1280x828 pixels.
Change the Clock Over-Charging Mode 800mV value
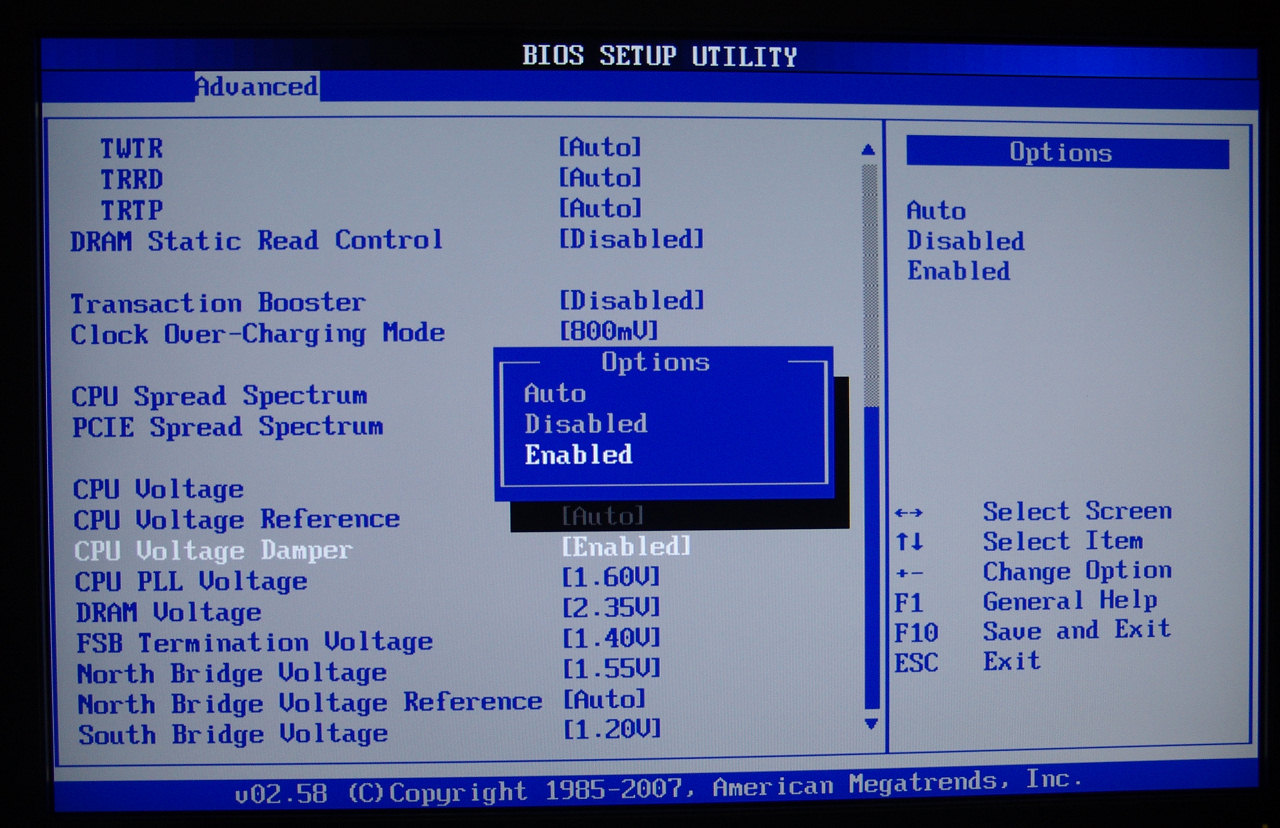coord(609,331)
